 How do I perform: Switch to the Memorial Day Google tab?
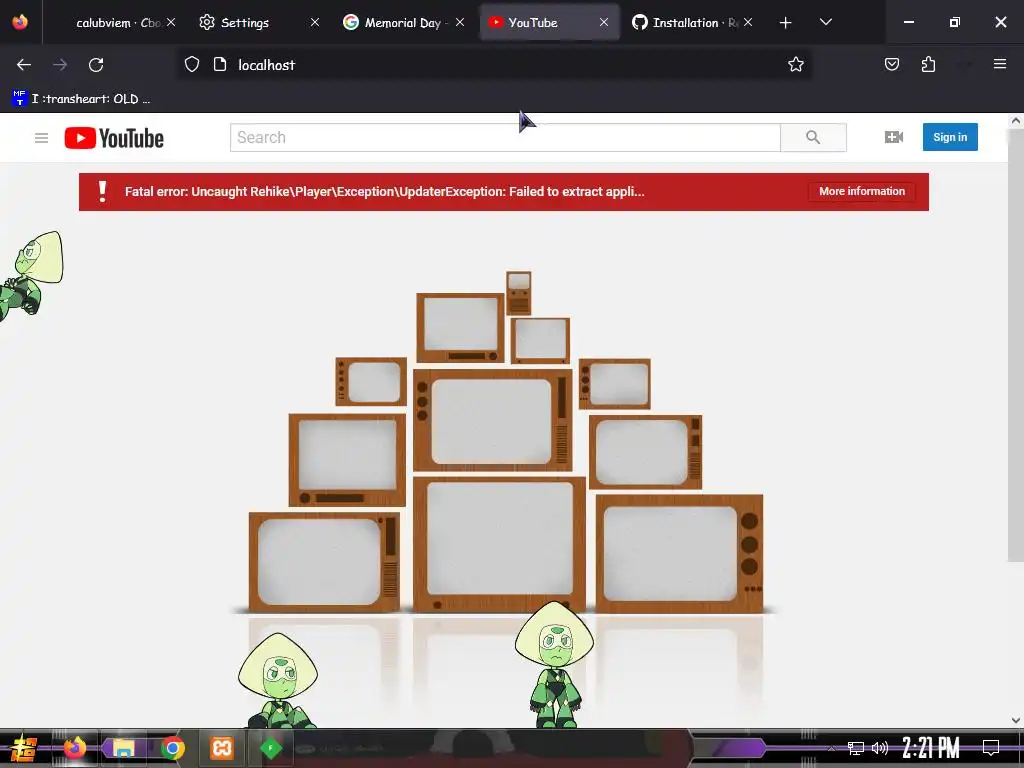click(404, 23)
